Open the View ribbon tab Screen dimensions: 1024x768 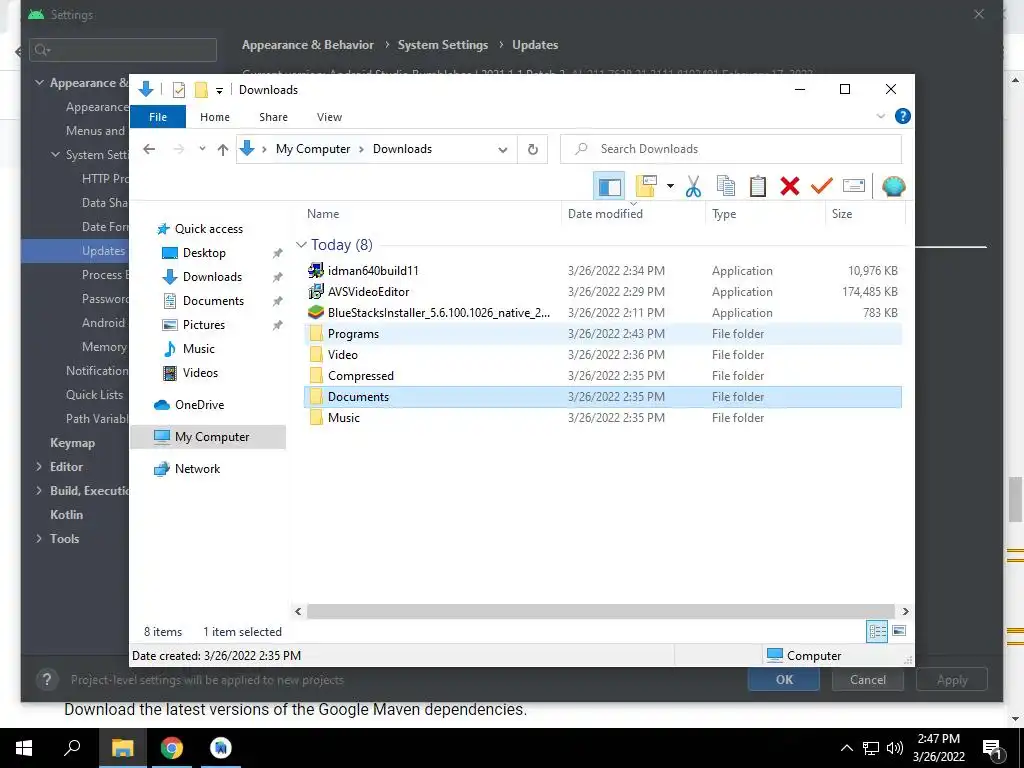(x=329, y=117)
